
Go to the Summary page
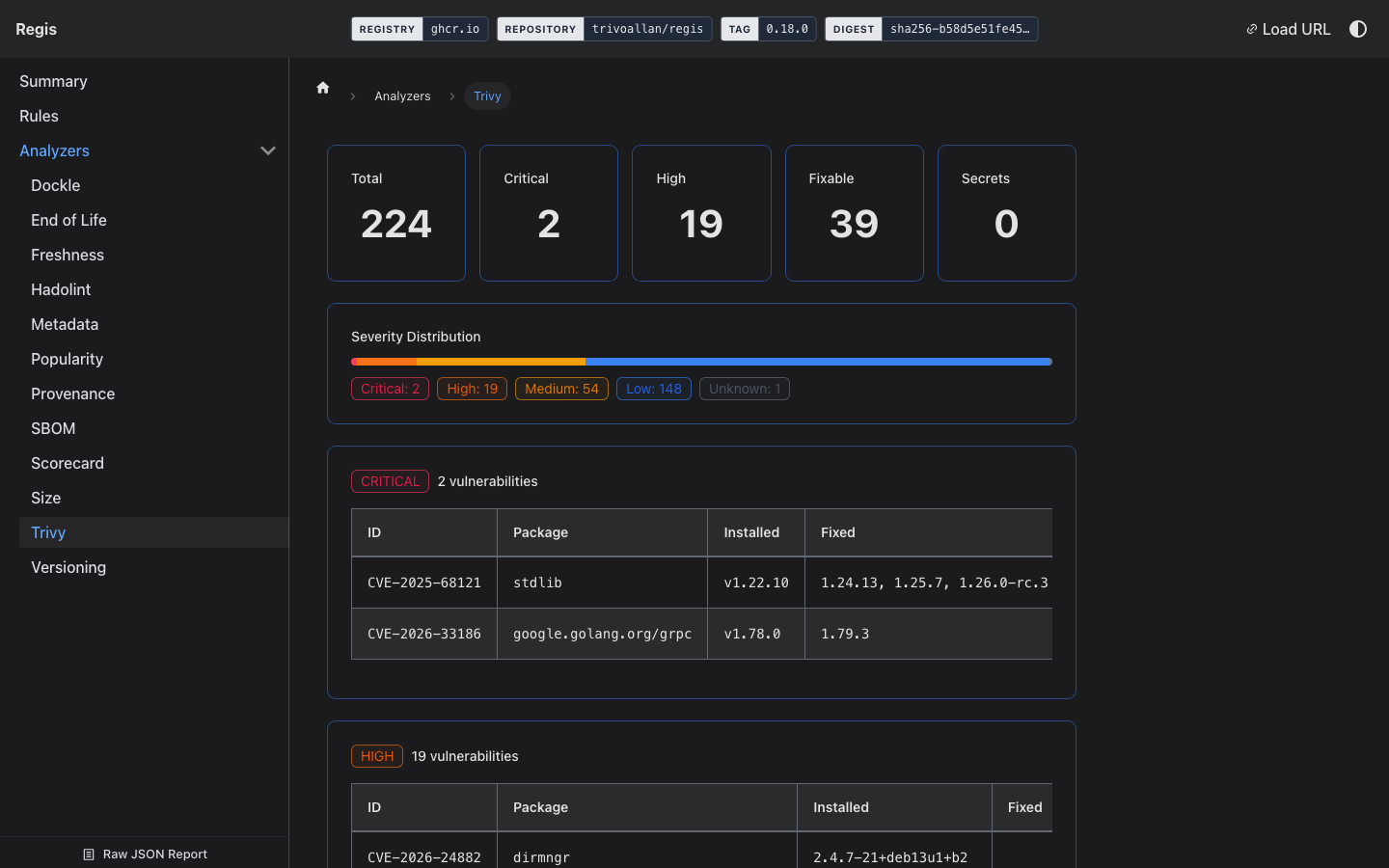coord(53,81)
